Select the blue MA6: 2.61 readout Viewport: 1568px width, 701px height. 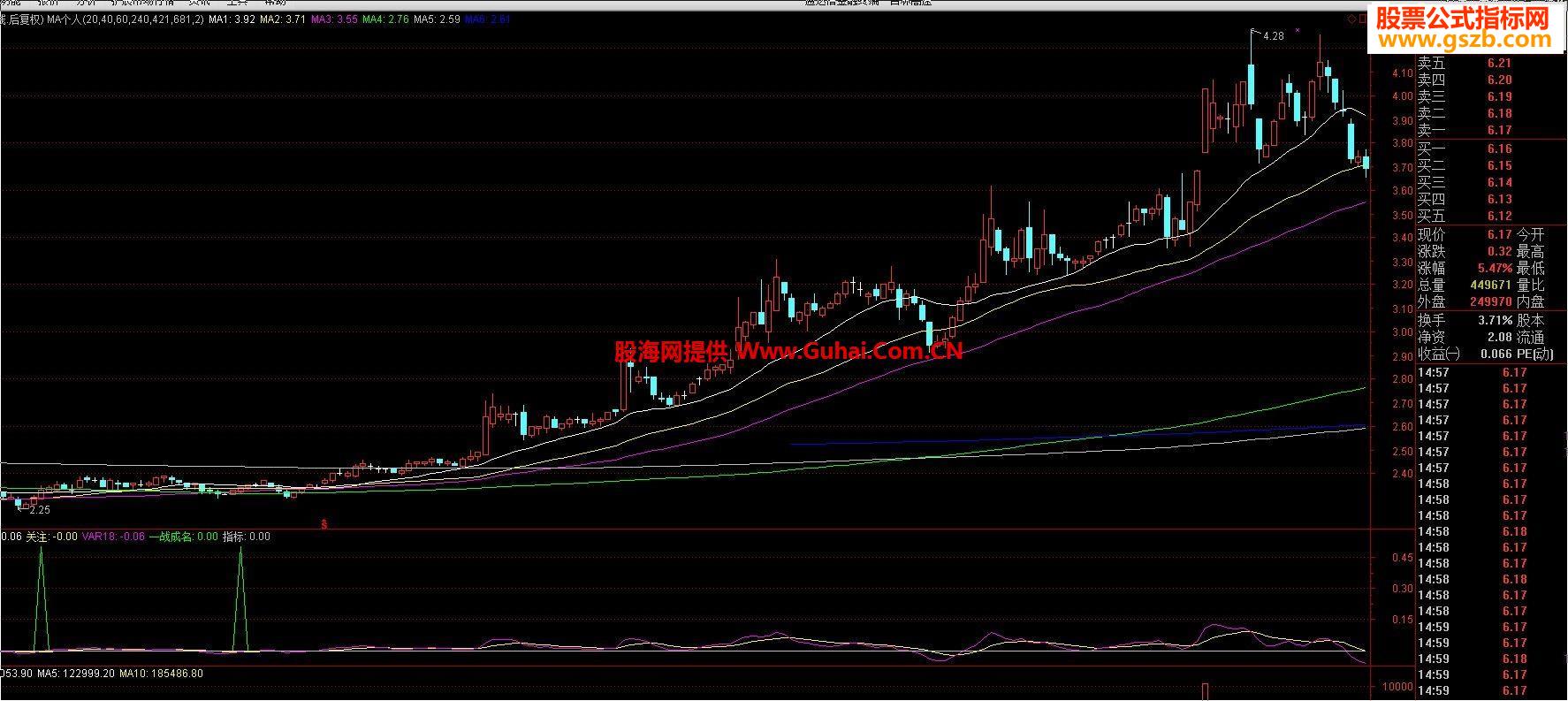pyautogui.click(x=488, y=19)
